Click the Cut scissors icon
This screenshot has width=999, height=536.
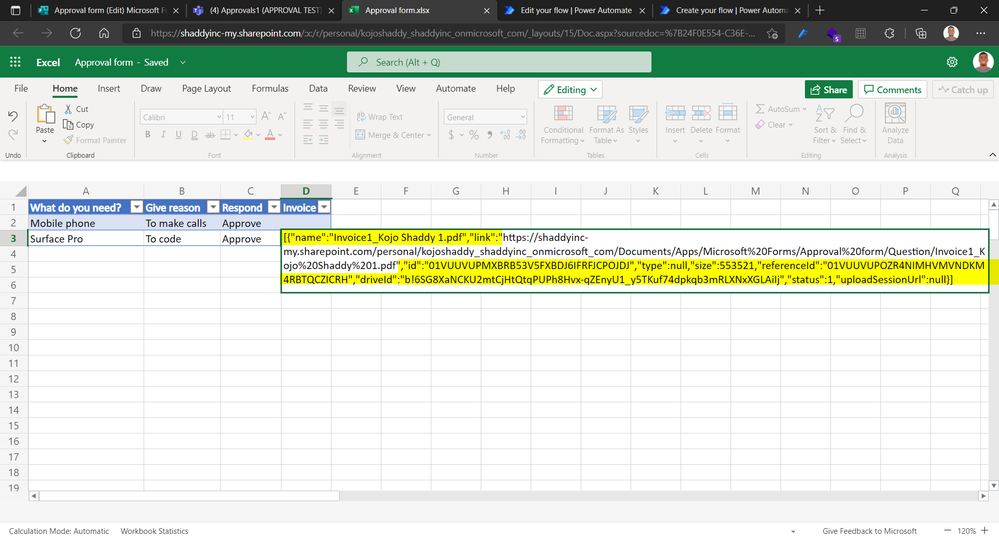click(67, 109)
